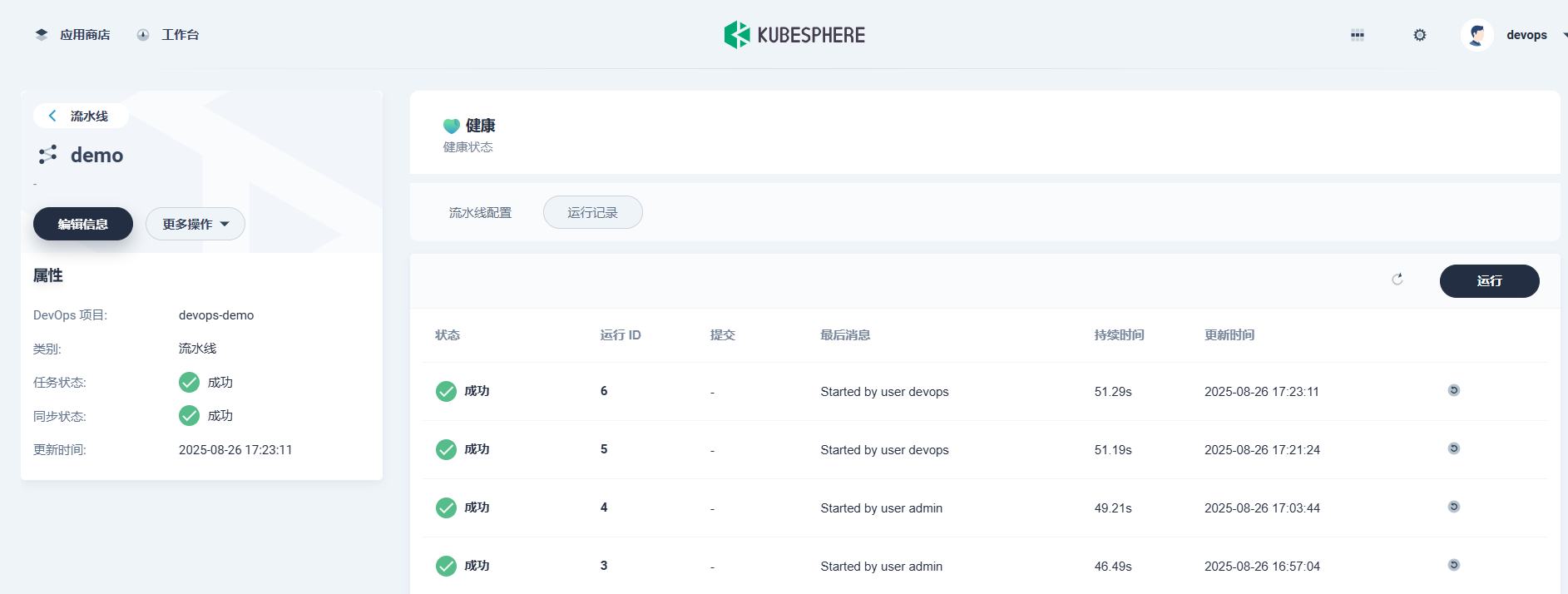Click the 持续时间 column header
Viewport: 1568px width, 594px height.
point(1119,334)
